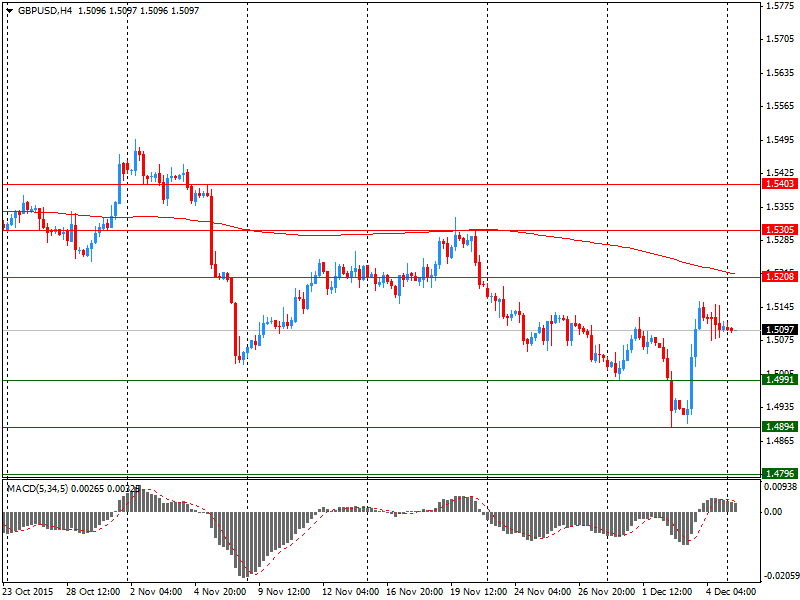Viewport: 800px width, 600px height.
Task: Click the 1.4796 green support price label
Action: click(779, 473)
